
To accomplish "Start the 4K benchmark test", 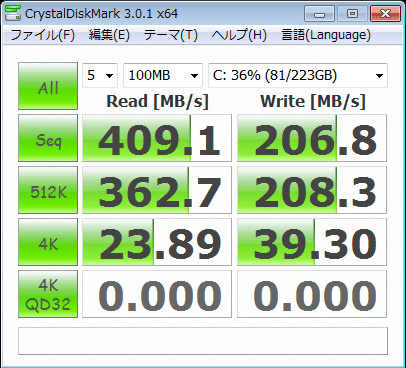I will tap(48, 242).
